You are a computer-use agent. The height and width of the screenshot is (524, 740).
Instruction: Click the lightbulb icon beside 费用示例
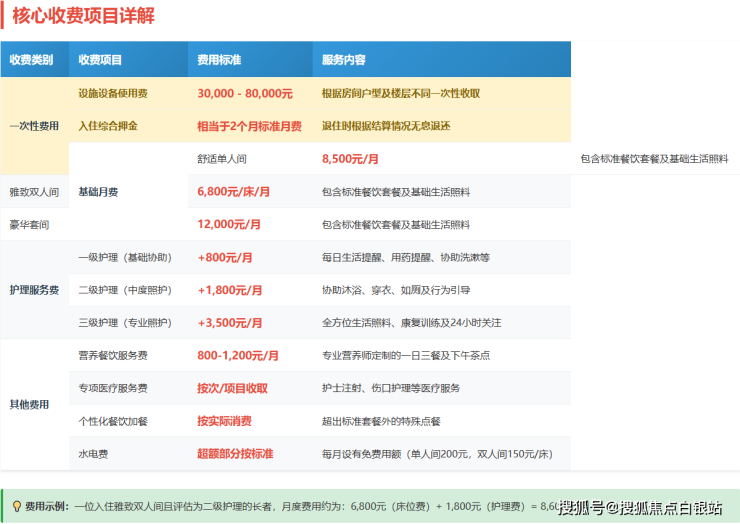tap(16, 507)
